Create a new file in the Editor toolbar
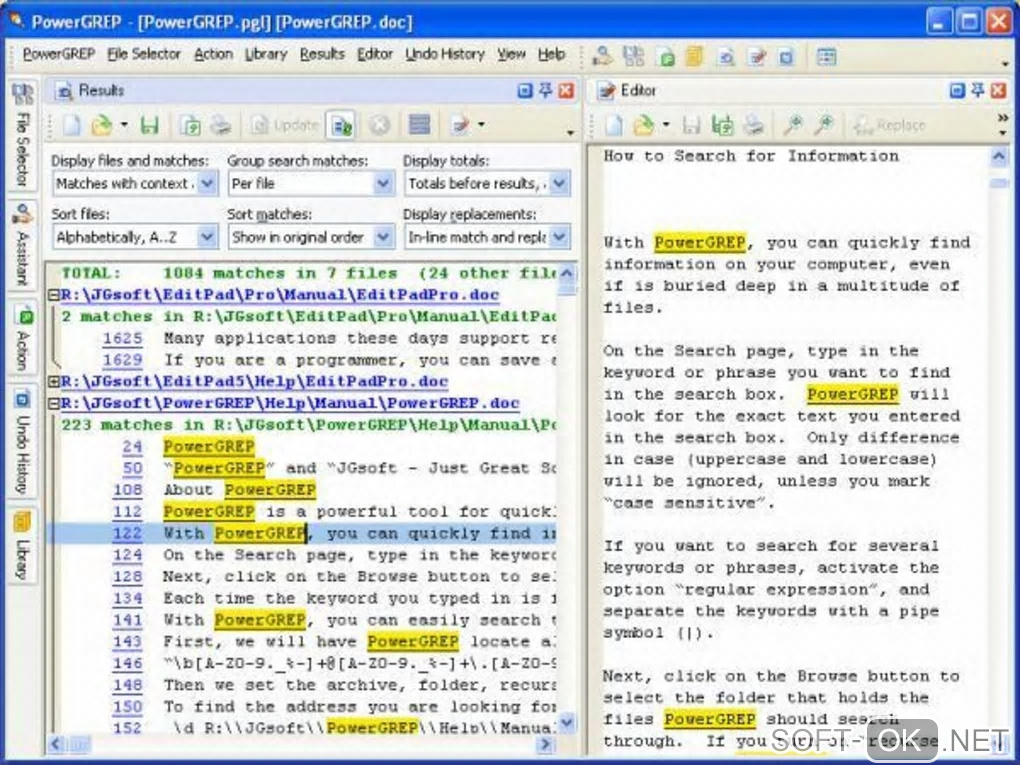Viewport: 1020px width, 765px height. (613, 125)
